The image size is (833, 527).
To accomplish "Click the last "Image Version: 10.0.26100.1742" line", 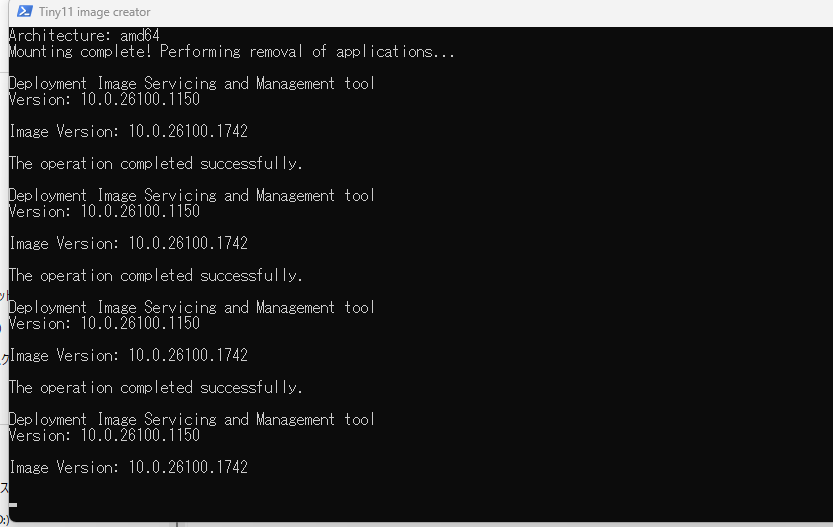I will [128, 467].
